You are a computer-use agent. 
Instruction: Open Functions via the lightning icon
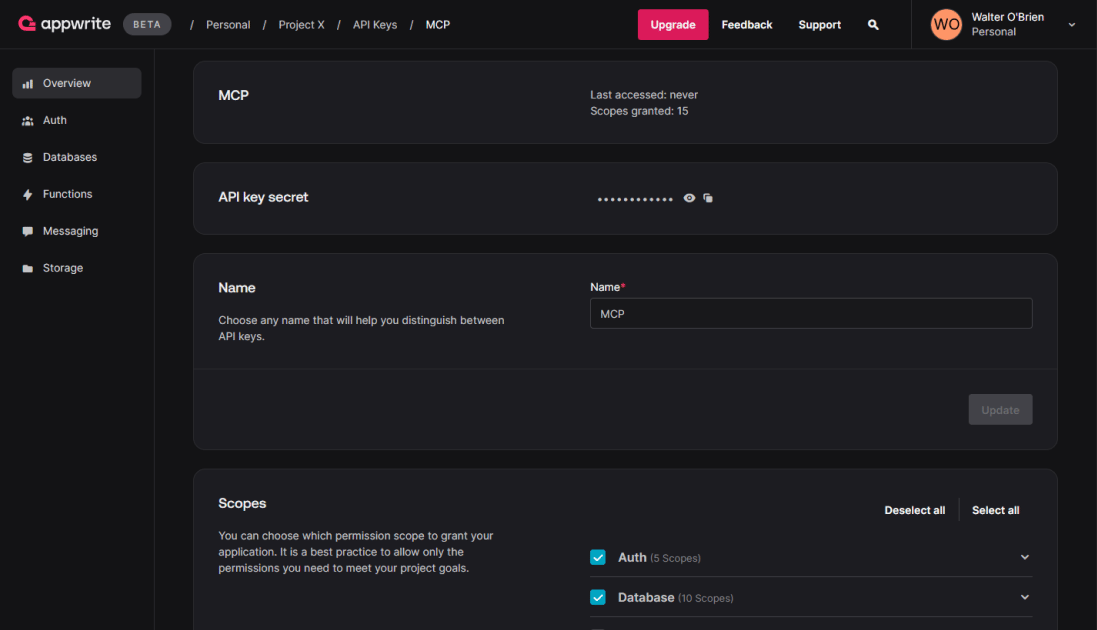point(27,195)
